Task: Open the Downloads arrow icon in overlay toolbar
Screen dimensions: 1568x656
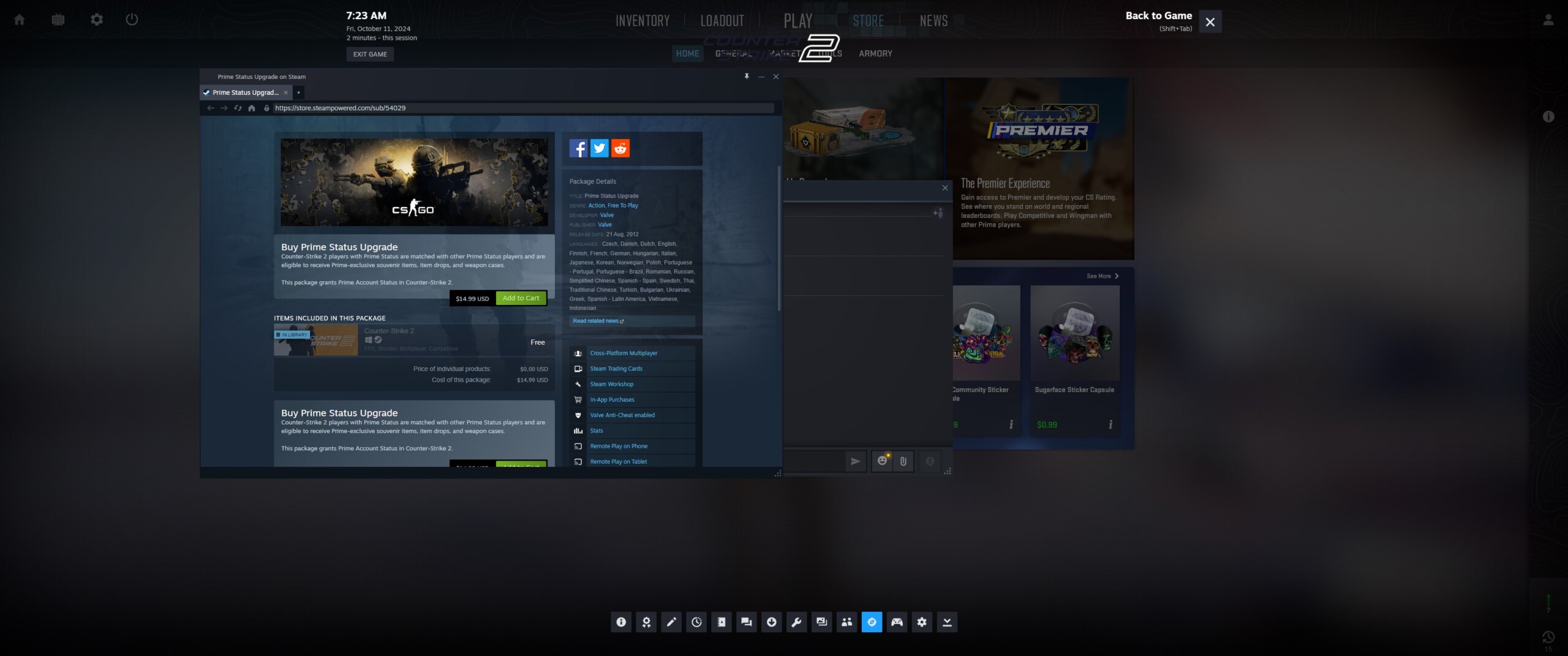Action: [772, 622]
